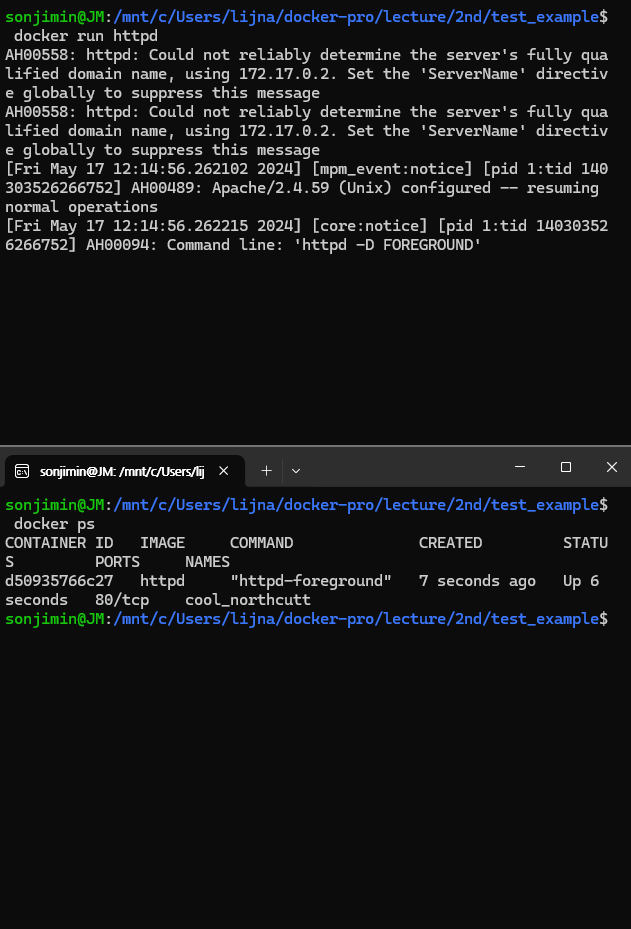Open a new terminal tab with the plus icon

tap(266, 470)
